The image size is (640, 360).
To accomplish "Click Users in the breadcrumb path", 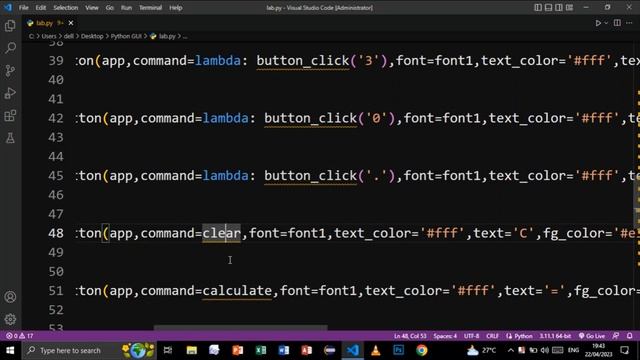I will tap(49, 36).
